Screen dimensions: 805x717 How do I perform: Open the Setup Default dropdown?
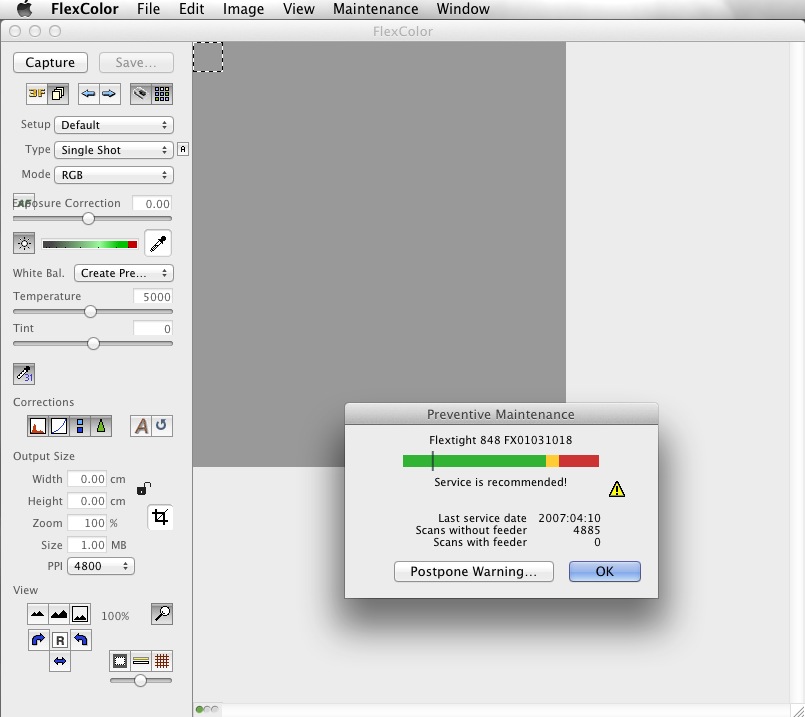[x=114, y=125]
